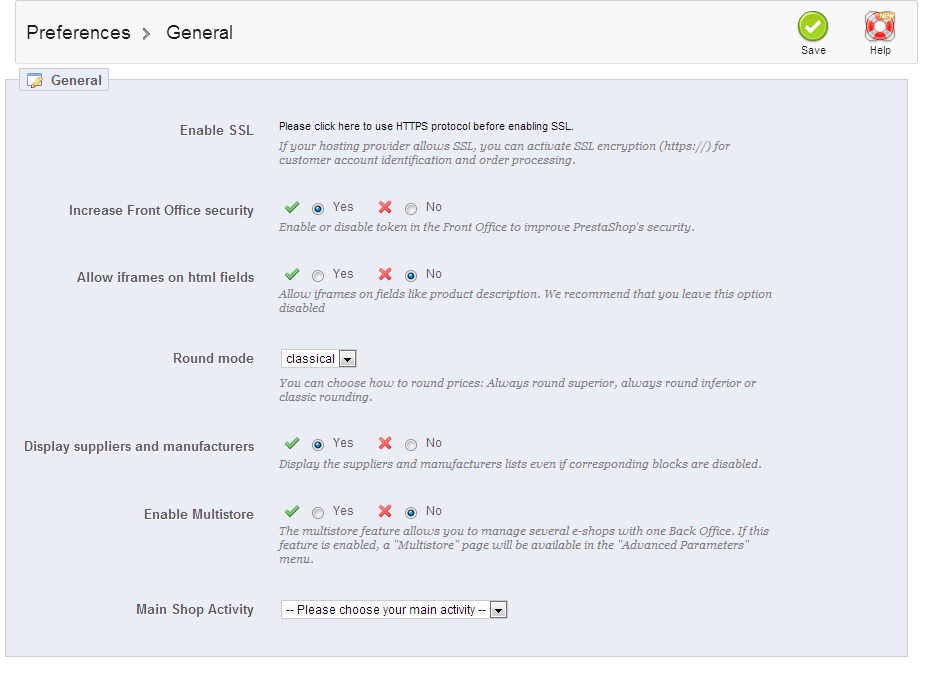The image size is (930, 673).
Task: Click the Enable Multistore field label
Action: coord(198,514)
